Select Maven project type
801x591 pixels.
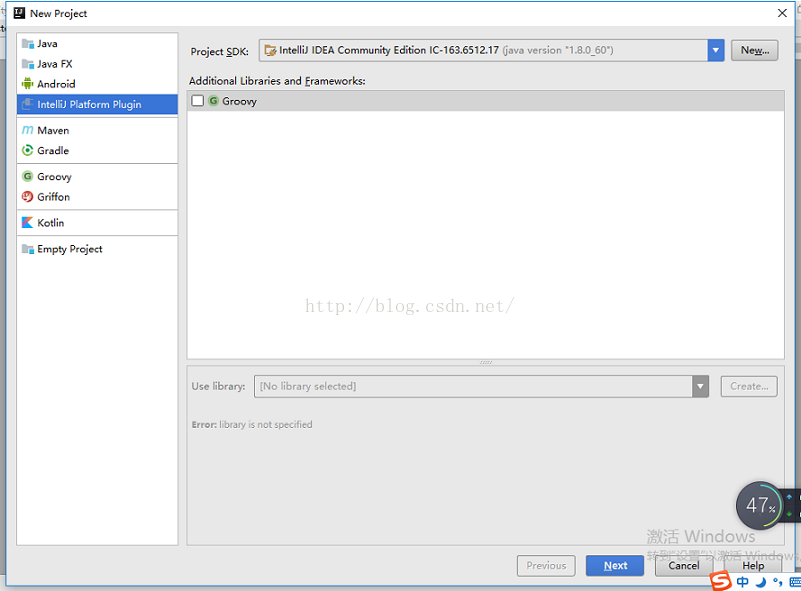[97, 130]
